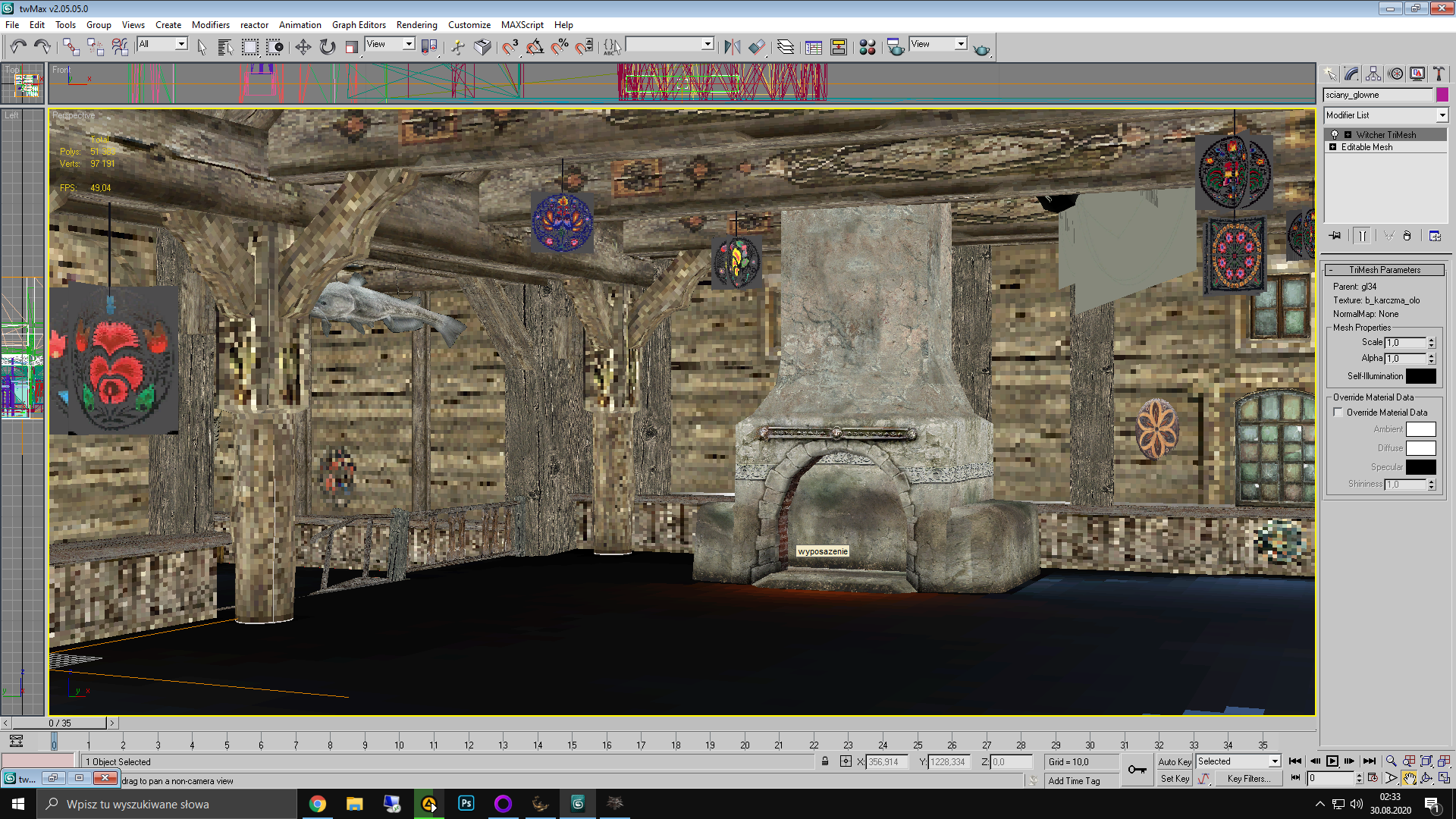
Task: Toggle Angle Snap
Action: click(535, 47)
